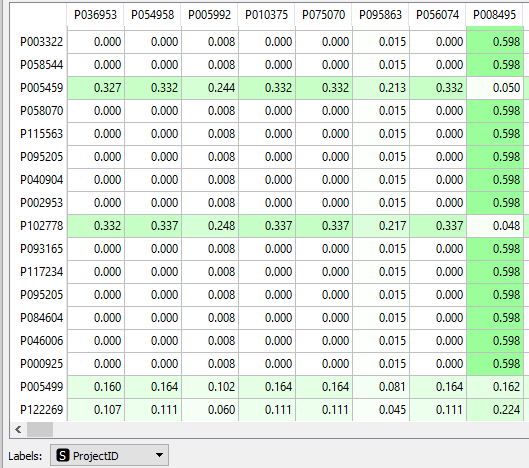
Task: Select row header P040904
Action: point(39,180)
